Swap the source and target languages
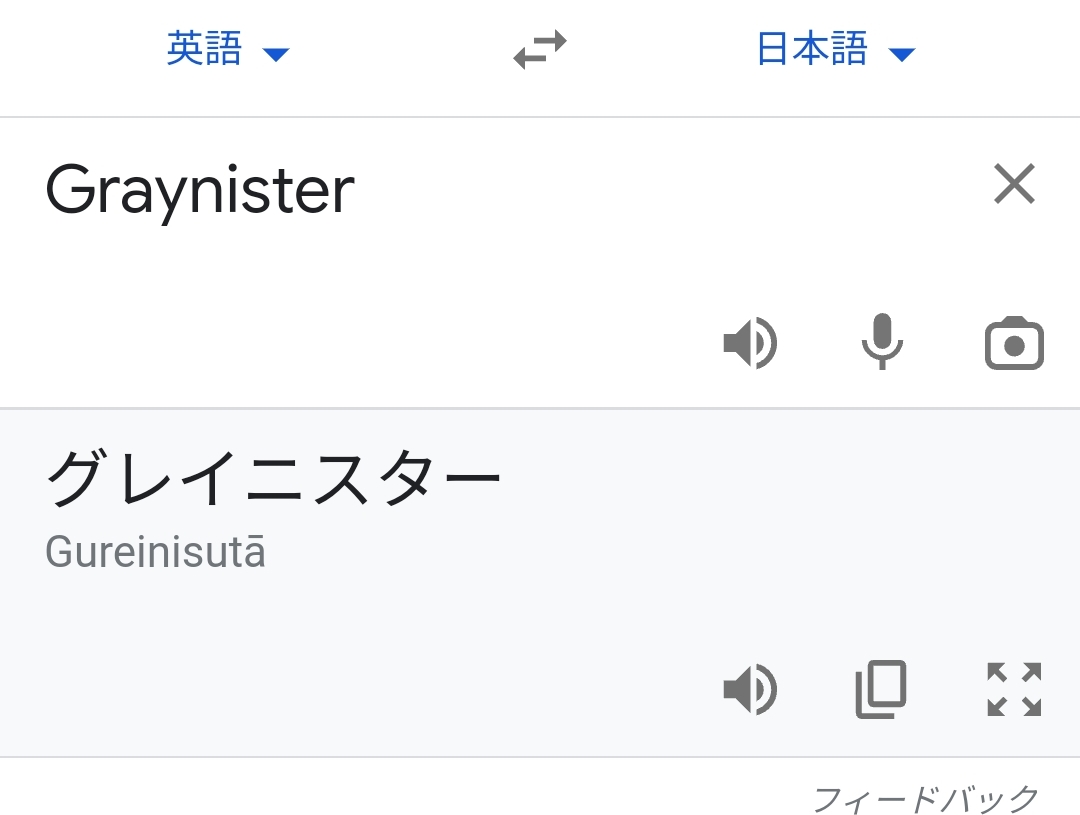 [x=540, y=50]
